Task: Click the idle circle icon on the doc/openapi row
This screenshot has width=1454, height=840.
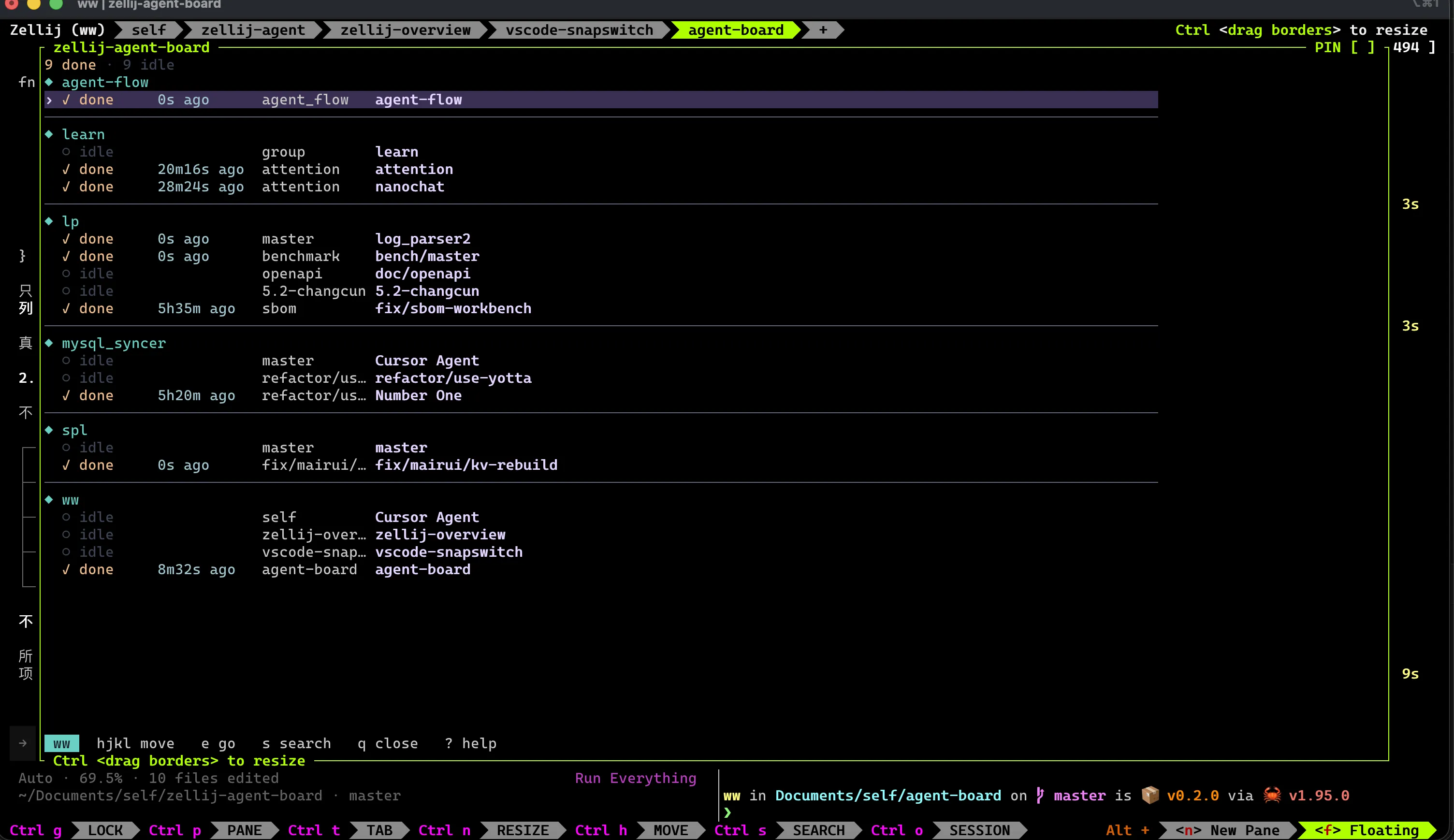Action: (66, 274)
